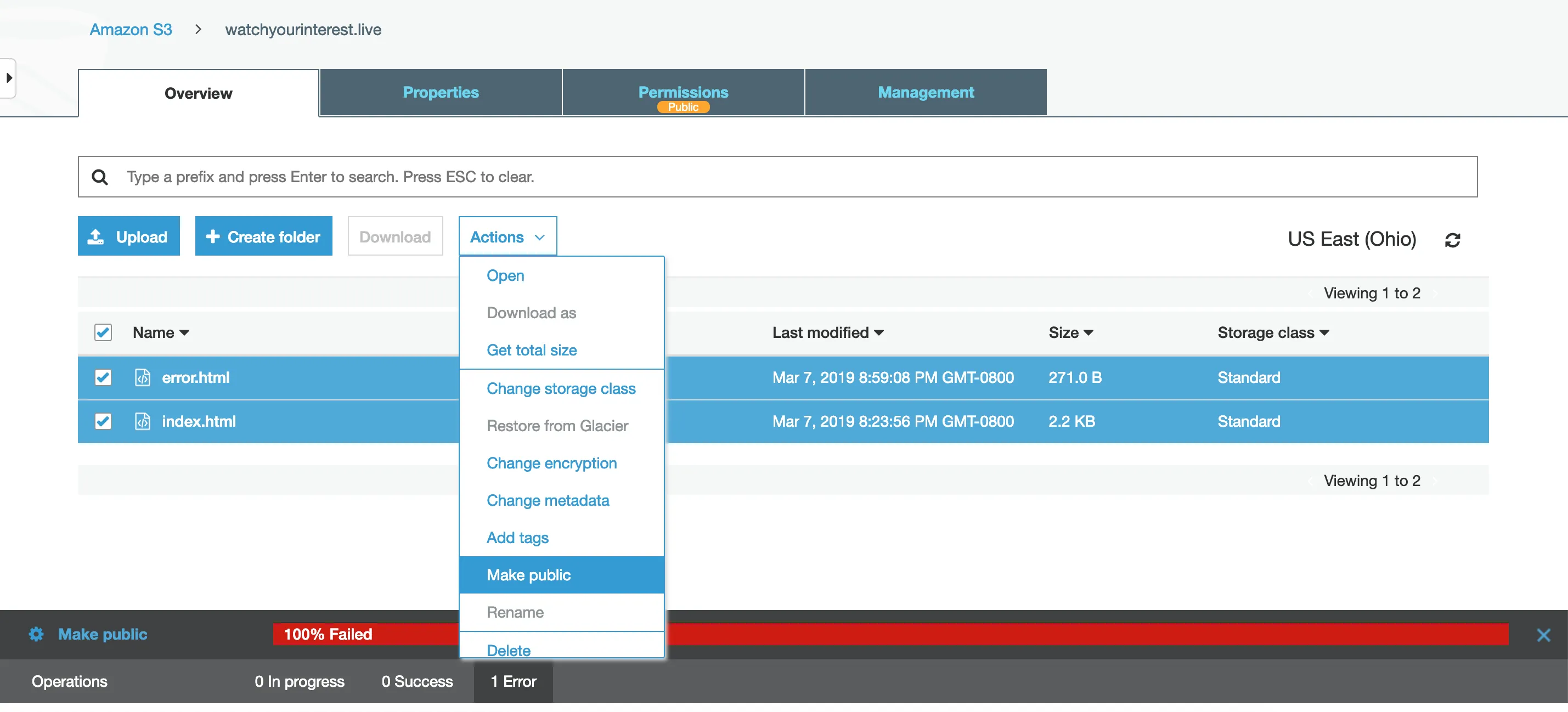Sort by Last modified column arrow
The width and height of the screenshot is (1568, 712).
879,333
